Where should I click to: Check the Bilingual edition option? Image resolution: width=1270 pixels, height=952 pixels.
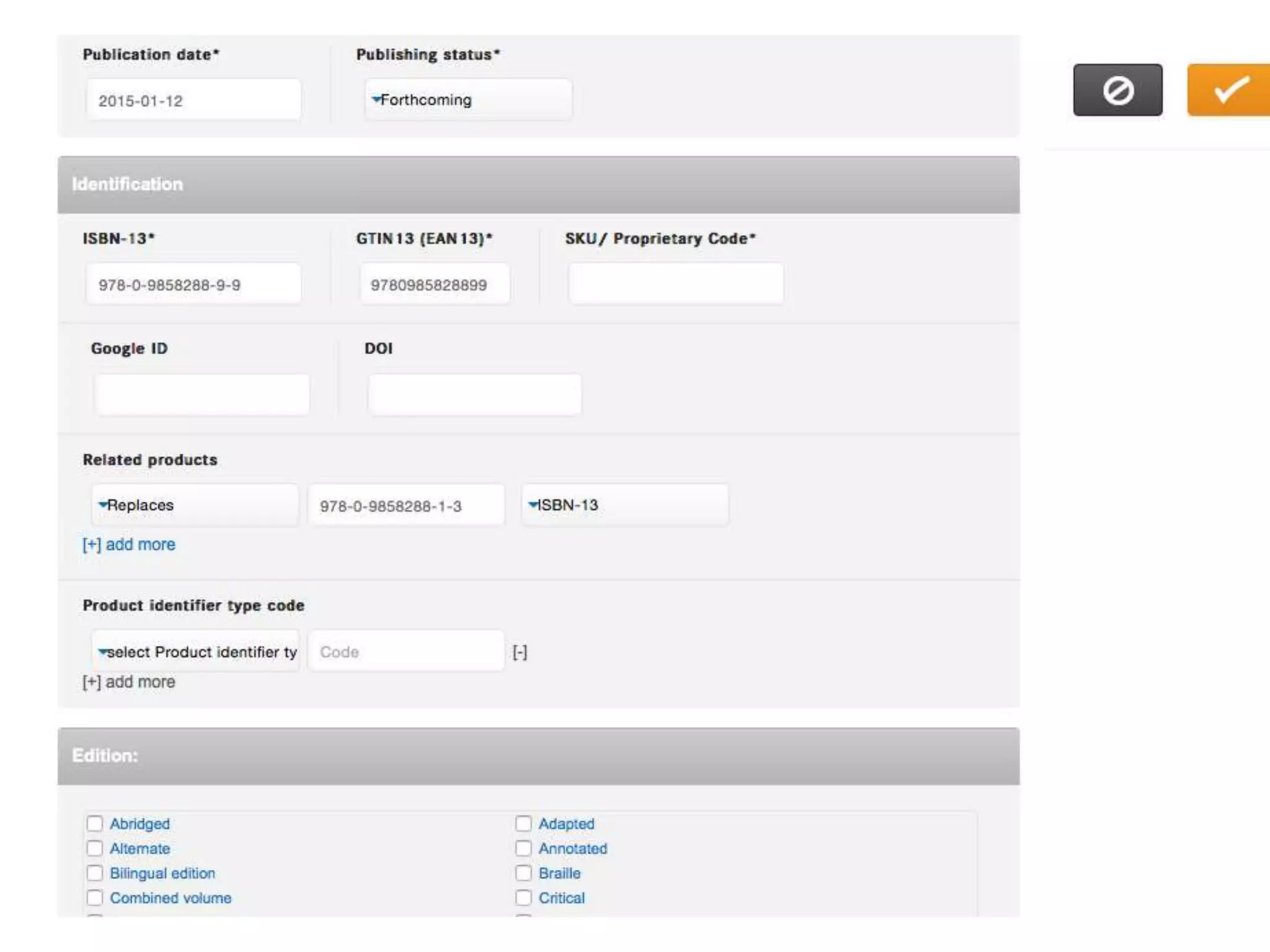point(95,873)
